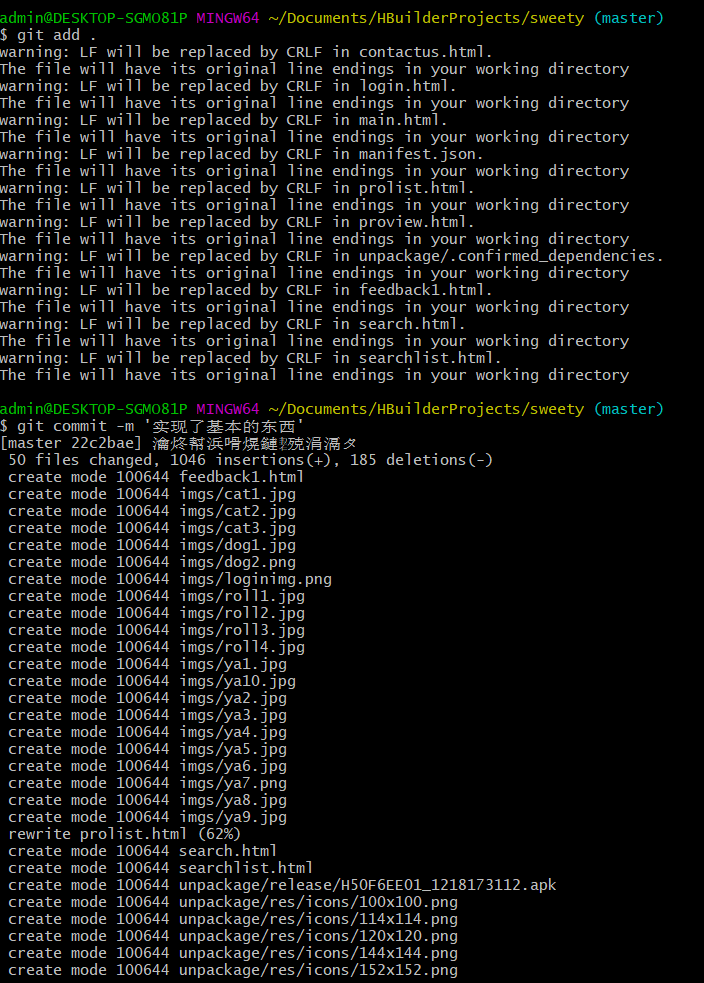The height and width of the screenshot is (983, 704).
Task: Click the 'create mode 100644 search.html' line
Action: tap(142, 851)
